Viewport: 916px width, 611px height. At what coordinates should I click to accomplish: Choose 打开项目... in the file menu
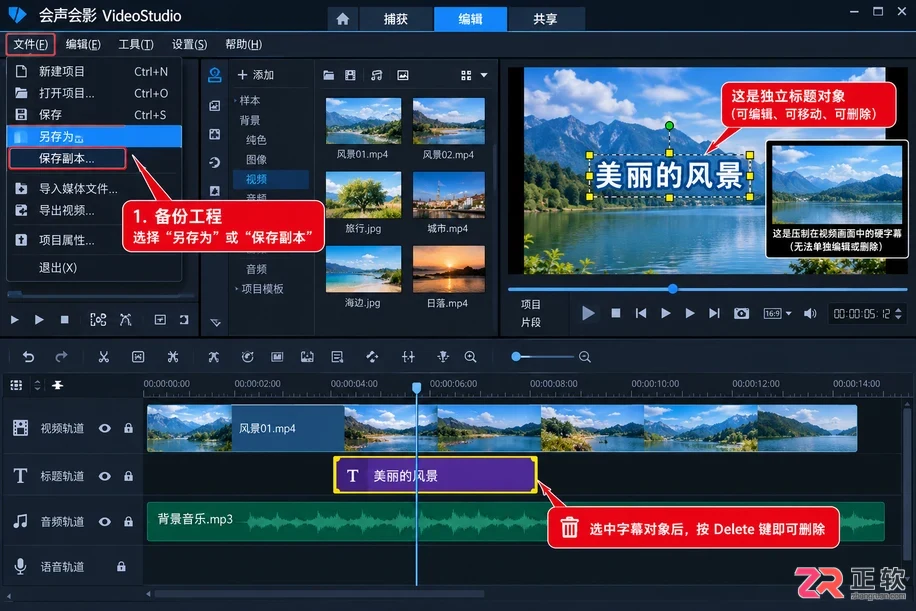[x=93, y=93]
